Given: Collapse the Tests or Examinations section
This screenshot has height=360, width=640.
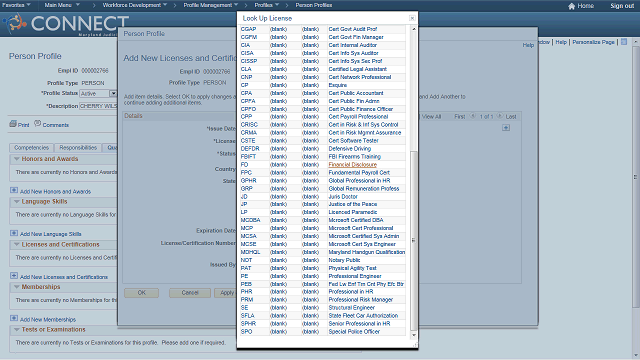Looking at the screenshot, I should point(17,330).
